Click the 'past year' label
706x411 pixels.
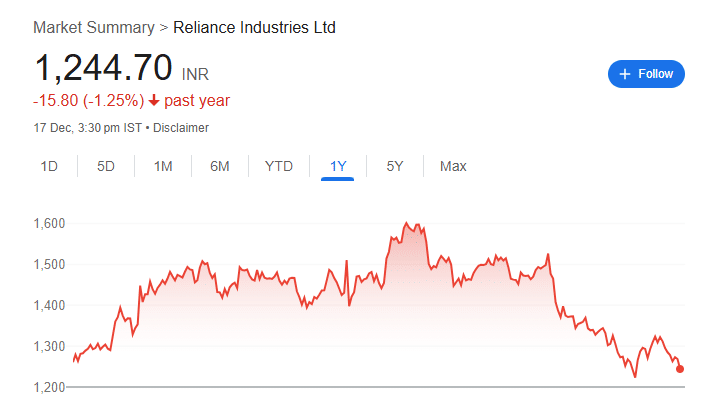pyautogui.click(x=197, y=100)
